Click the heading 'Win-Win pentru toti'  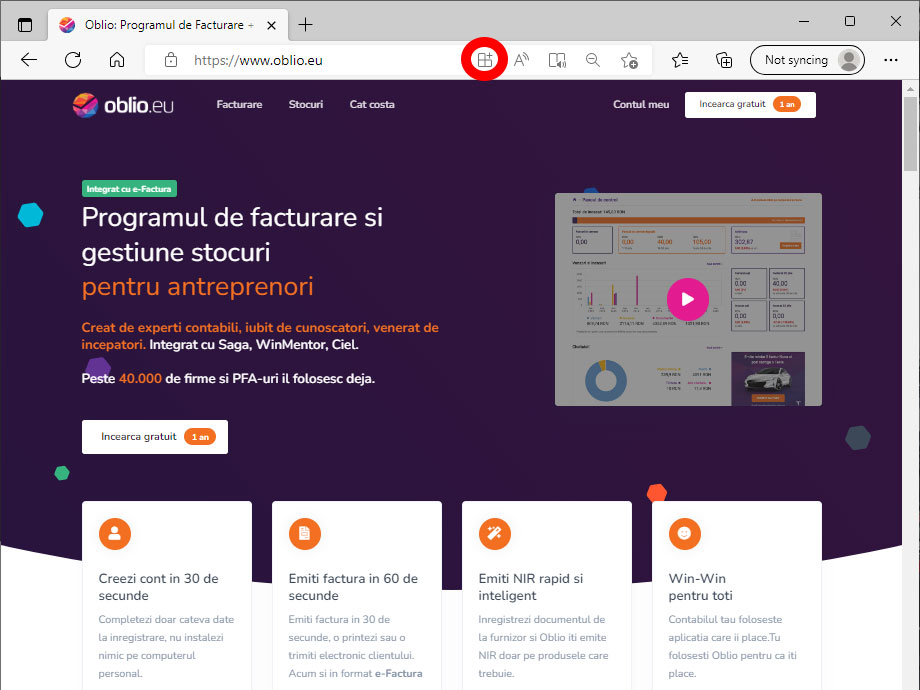pos(701,587)
